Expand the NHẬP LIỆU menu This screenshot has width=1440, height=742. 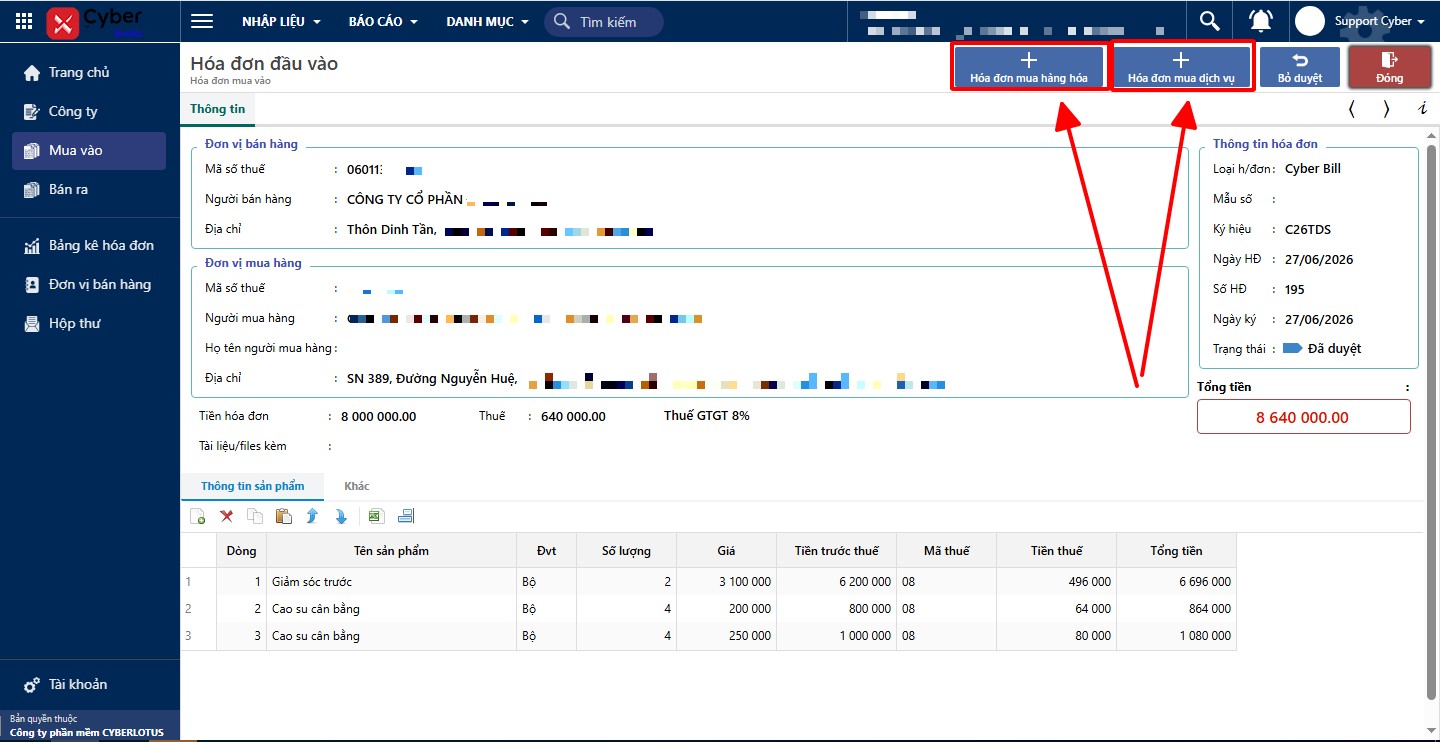(x=281, y=21)
